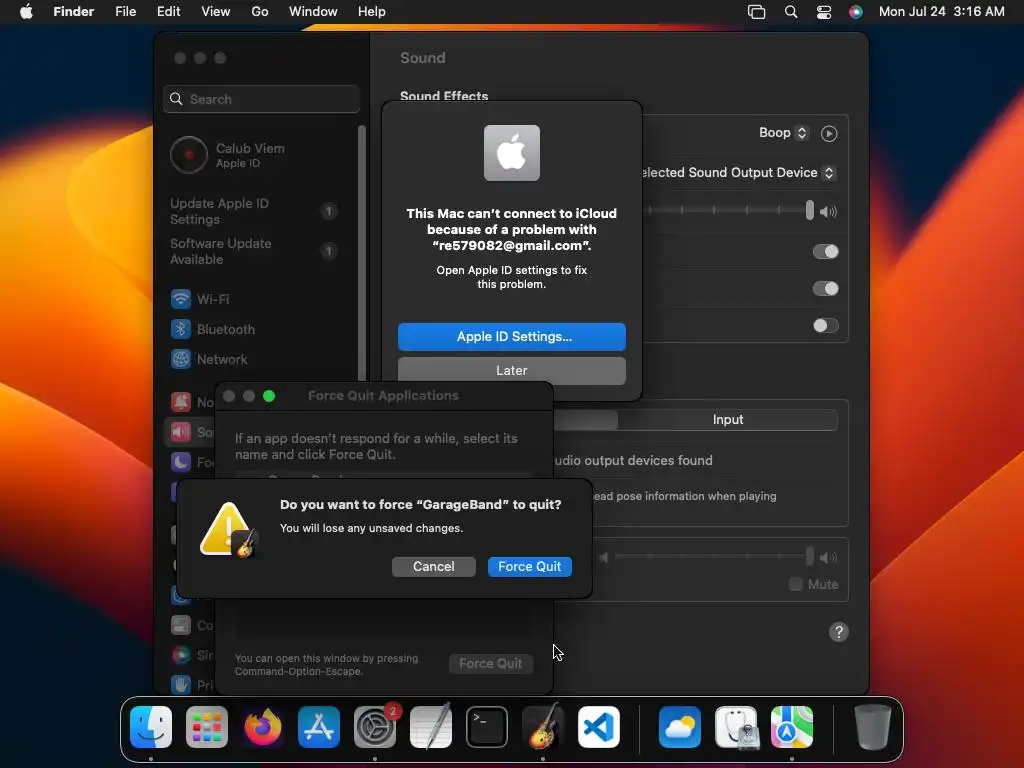Launch Firefox from the Dock

[263, 727]
